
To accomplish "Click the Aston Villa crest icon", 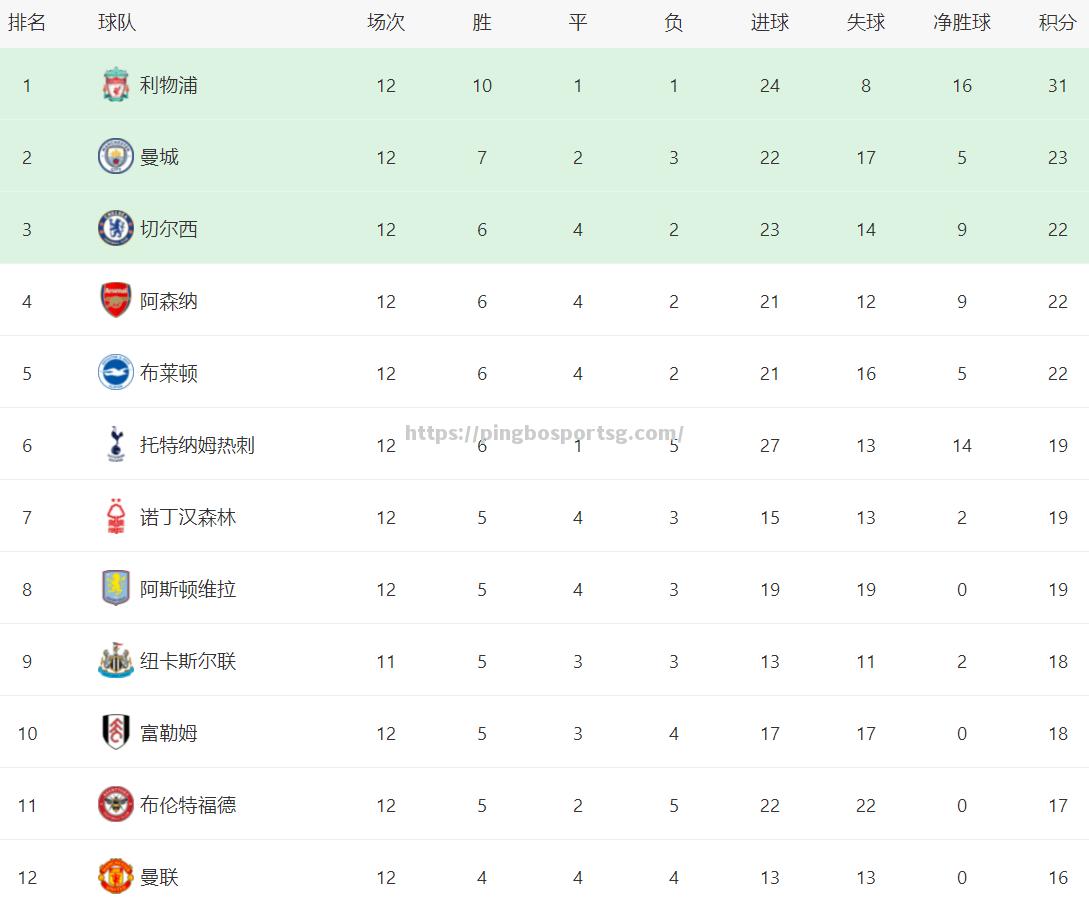I will click(x=115, y=588).
